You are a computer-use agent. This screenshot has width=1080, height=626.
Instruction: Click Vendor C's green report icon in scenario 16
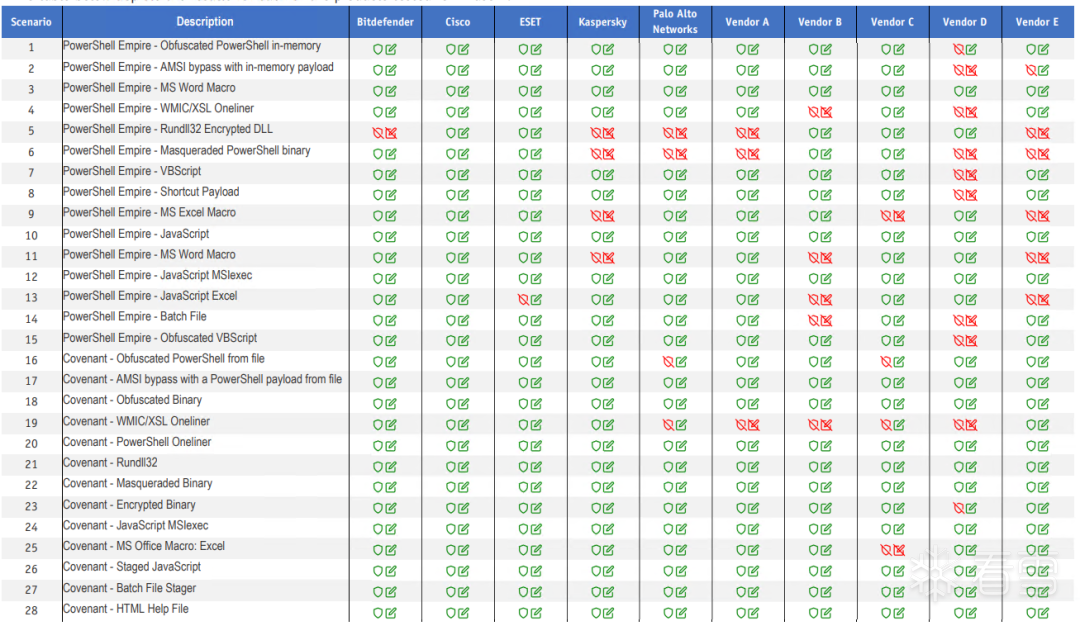pos(899,362)
